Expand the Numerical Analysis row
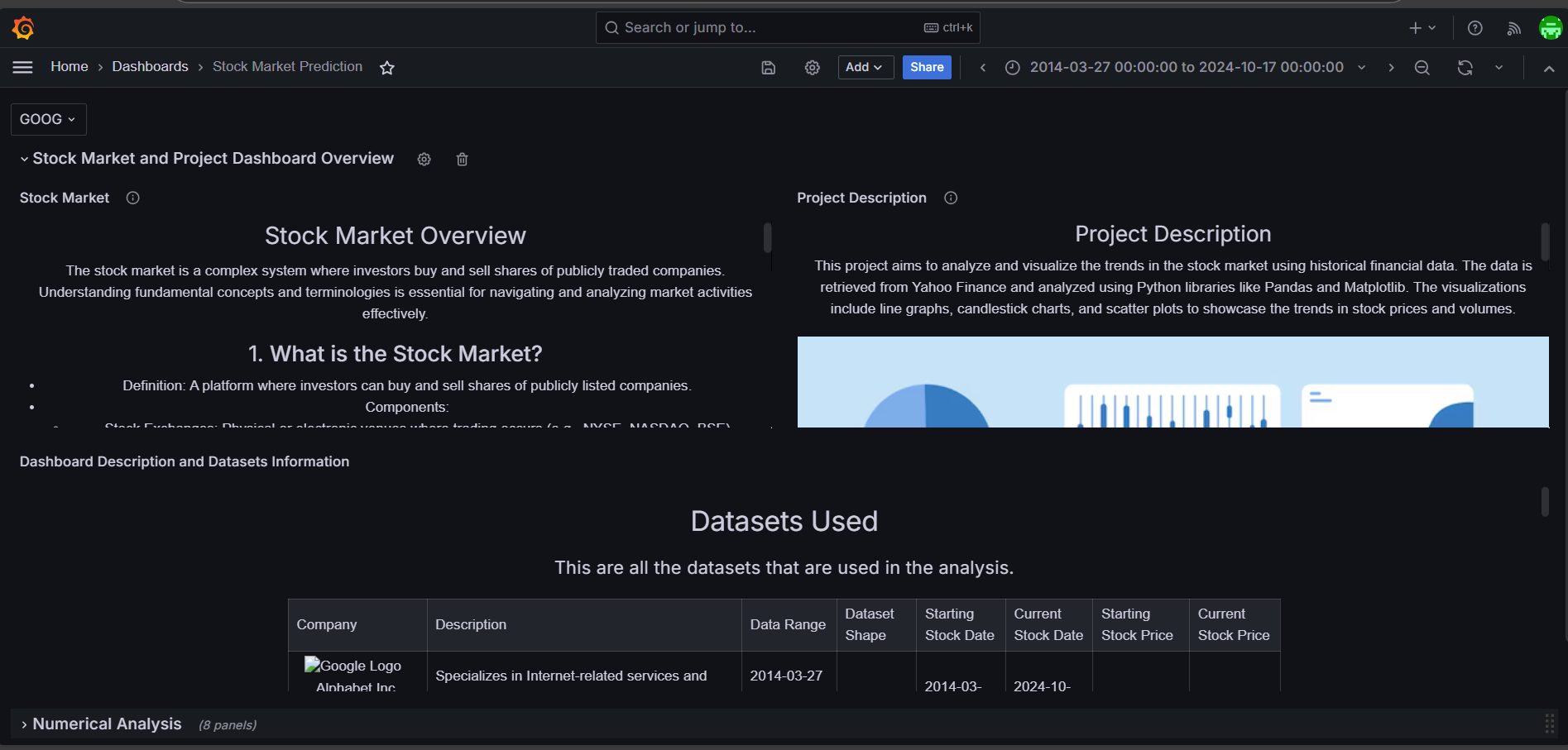Viewport: 1568px width, 750px height. [x=107, y=724]
